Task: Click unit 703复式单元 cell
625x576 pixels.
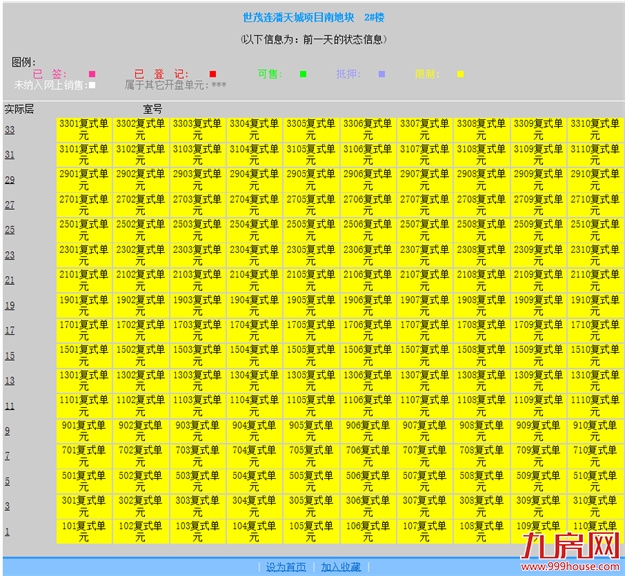Action: (197, 456)
